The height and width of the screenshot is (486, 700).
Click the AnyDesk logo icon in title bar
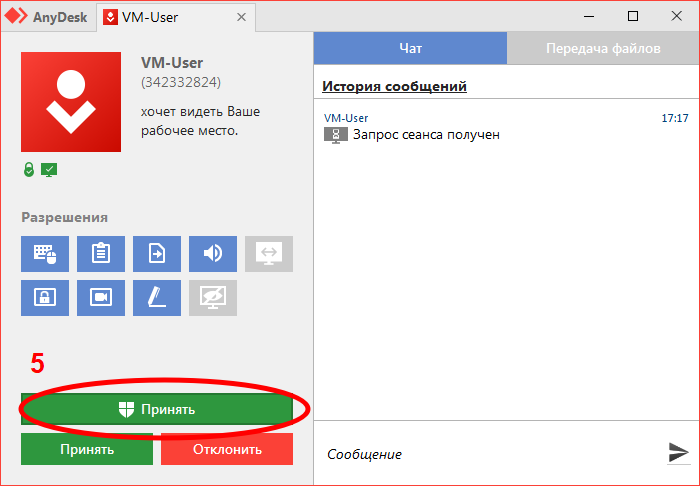pyautogui.click(x=16, y=16)
